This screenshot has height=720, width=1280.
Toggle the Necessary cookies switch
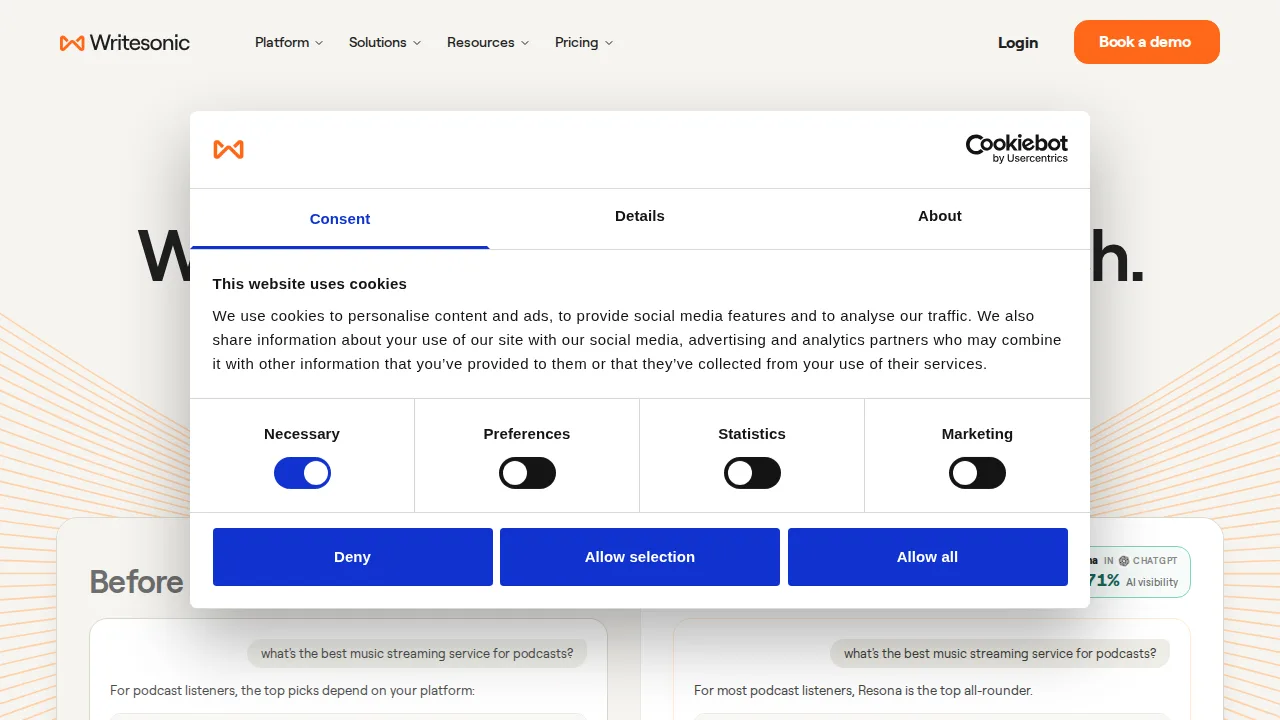pos(302,473)
